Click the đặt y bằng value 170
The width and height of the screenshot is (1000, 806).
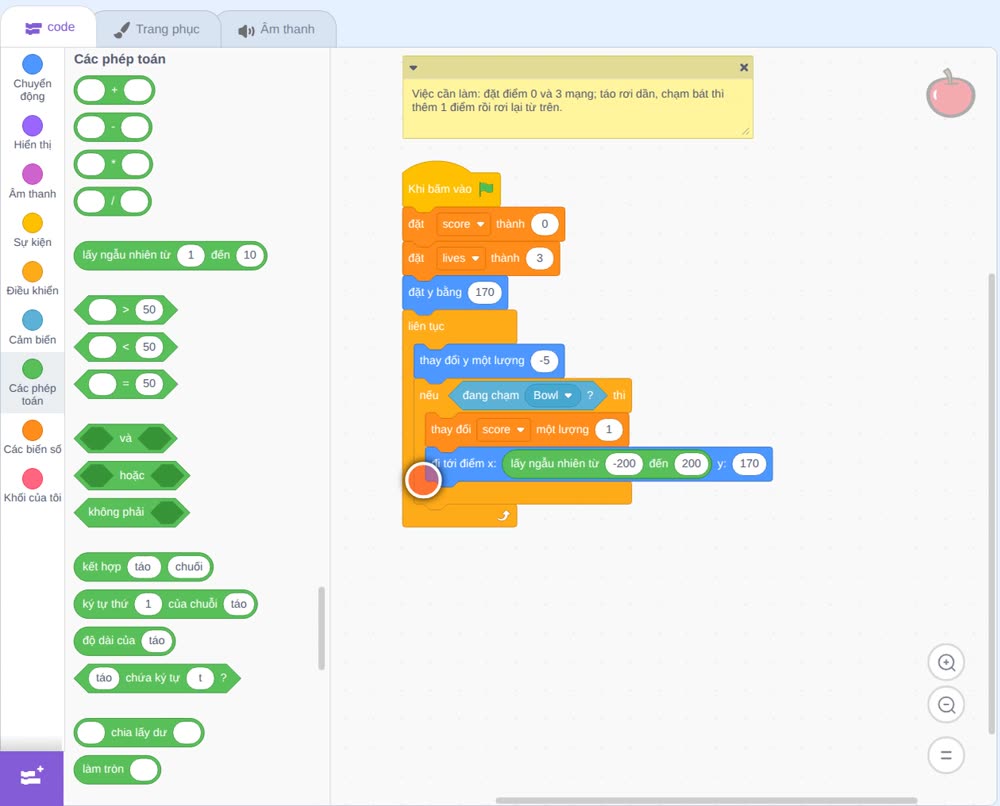485,293
